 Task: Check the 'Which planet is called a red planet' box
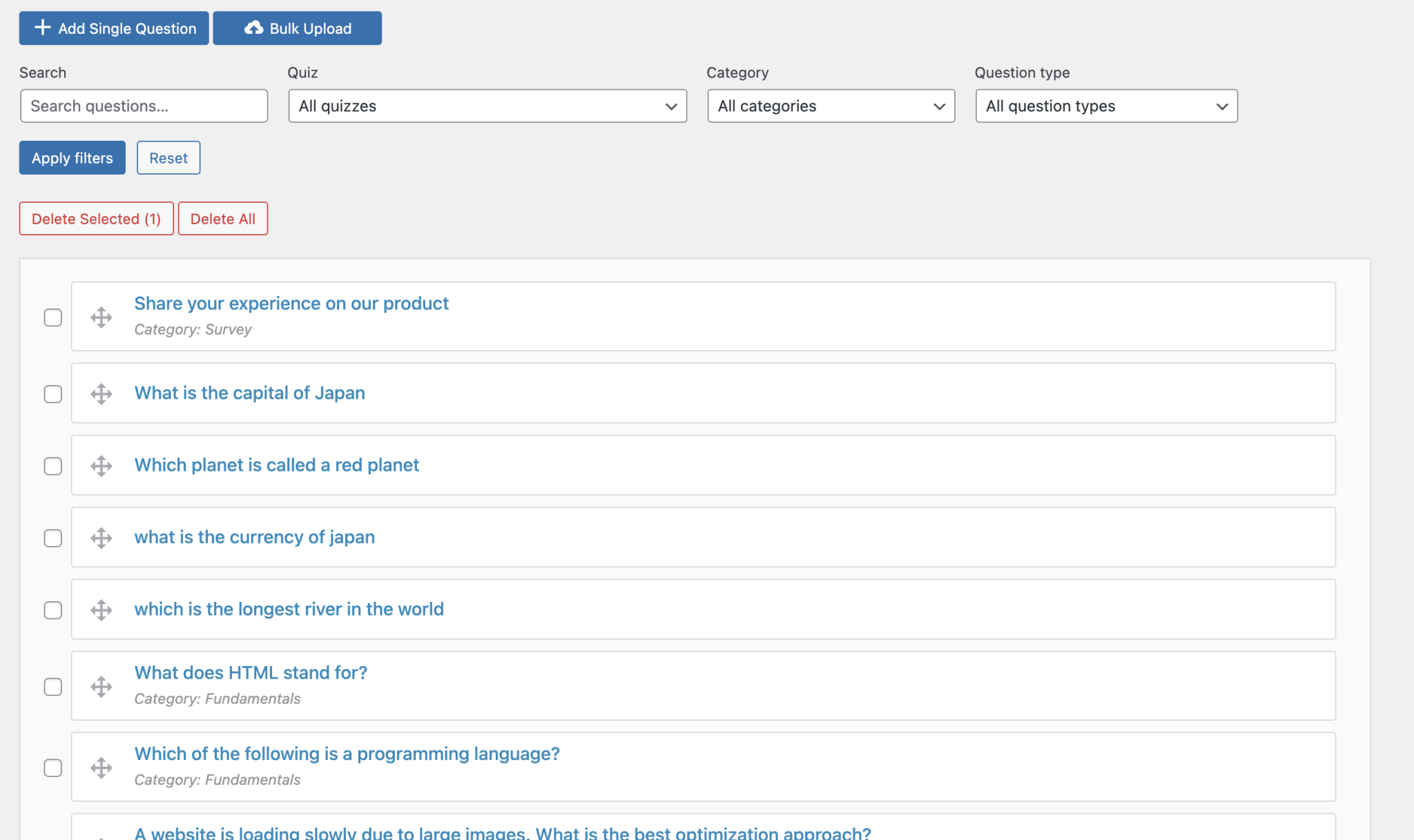click(x=53, y=467)
